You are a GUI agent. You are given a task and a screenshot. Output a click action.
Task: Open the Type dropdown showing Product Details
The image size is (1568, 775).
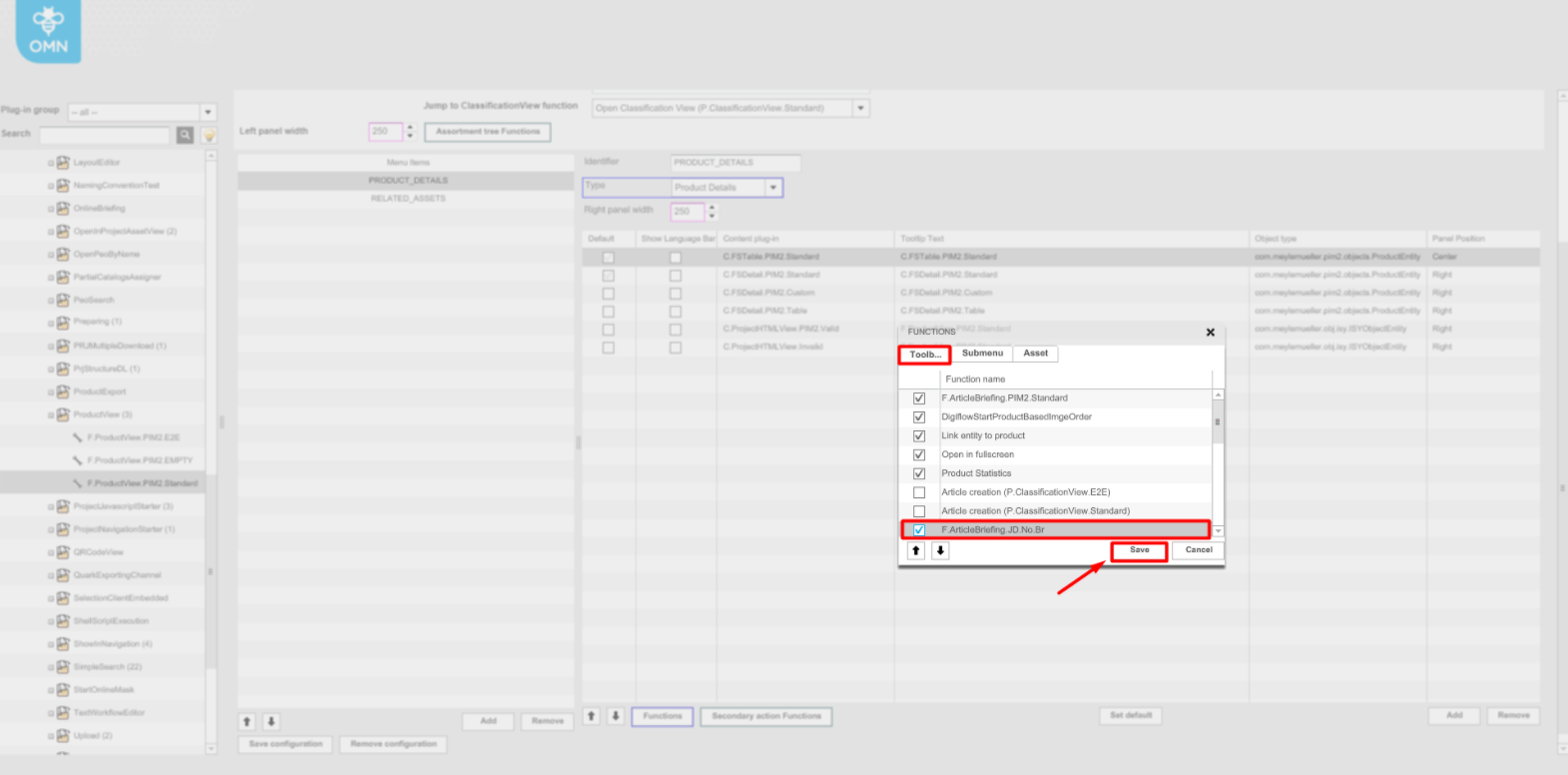774,188
